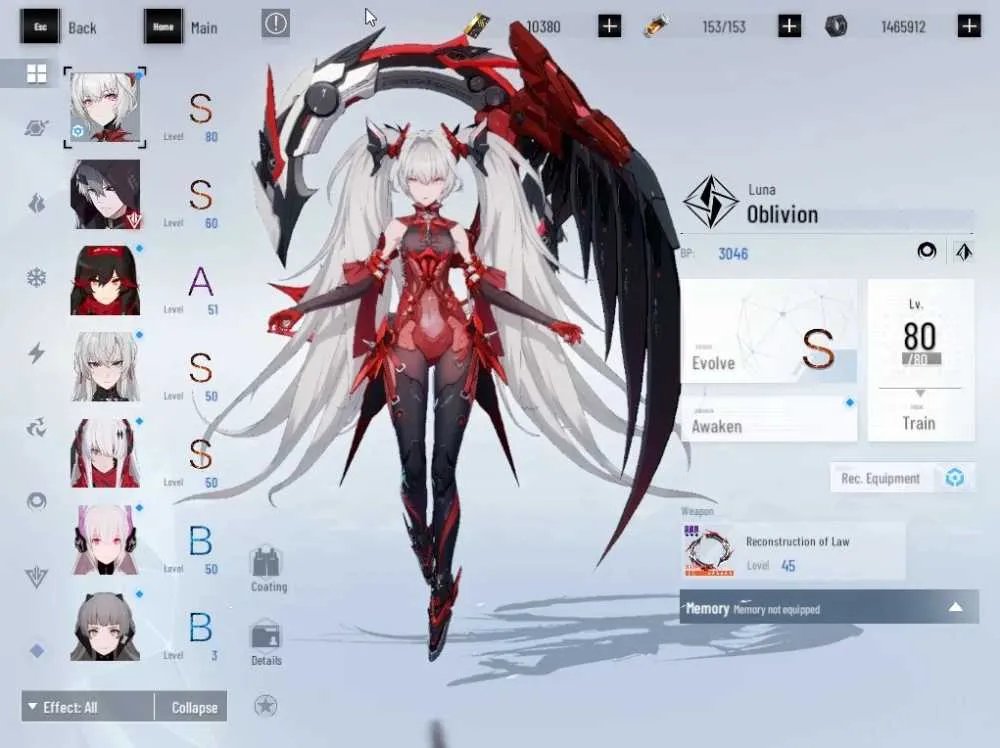Image resolution: width=1000 pixels, height=748 pixels.
Task: Filter characters by fire element icon
Action: pyautogui.click(x=36, y=203)
